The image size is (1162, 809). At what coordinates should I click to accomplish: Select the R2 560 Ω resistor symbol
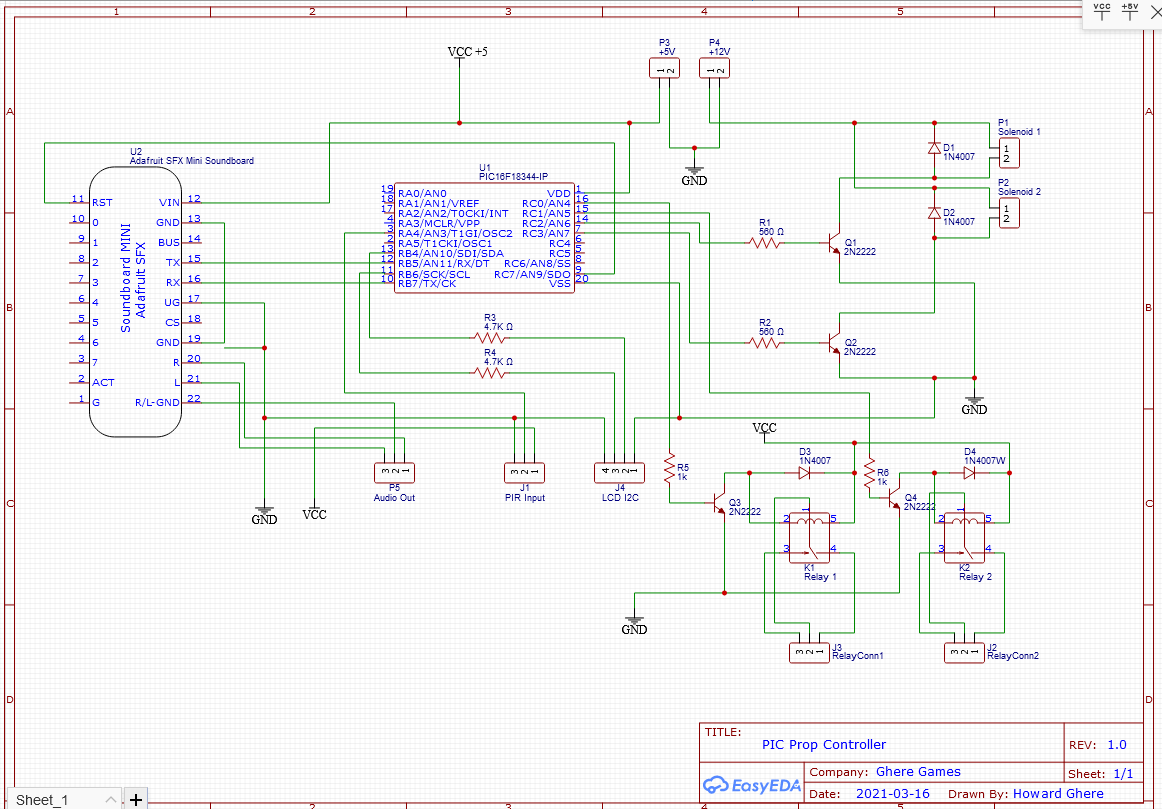click(x=765, y=343)
